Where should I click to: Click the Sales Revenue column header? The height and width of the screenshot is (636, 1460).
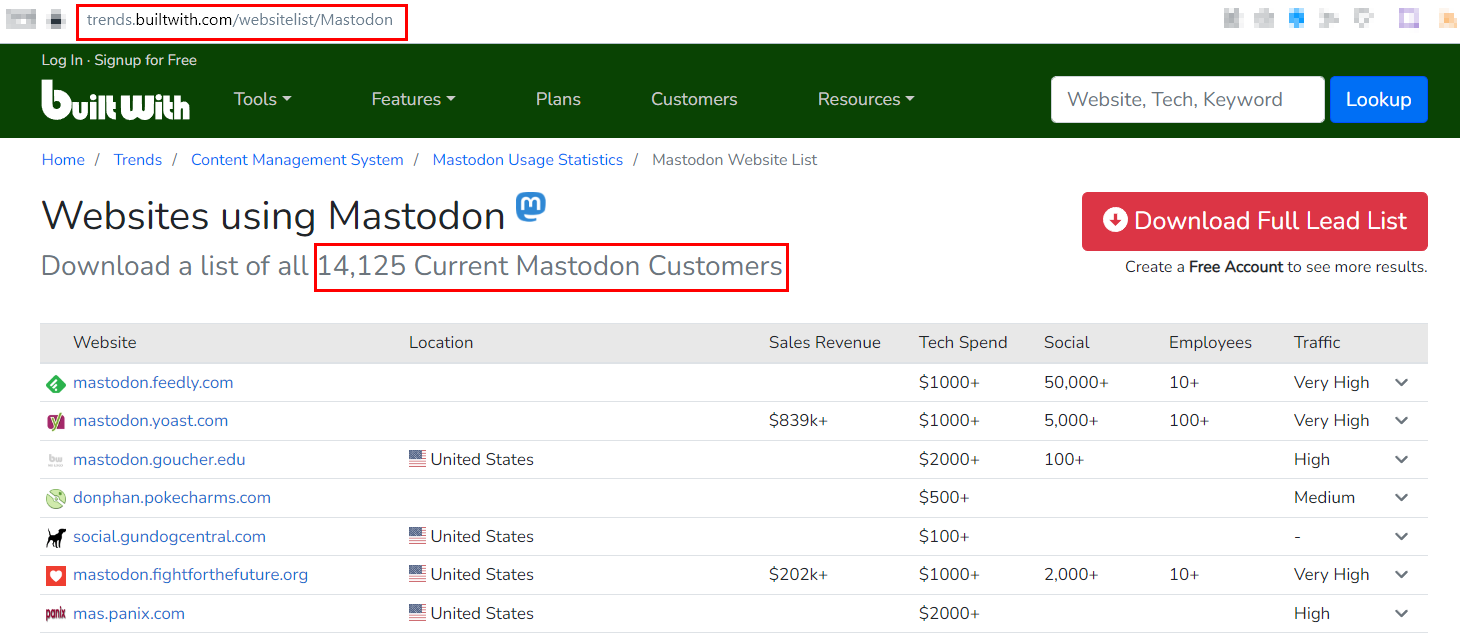pos(825,343)
